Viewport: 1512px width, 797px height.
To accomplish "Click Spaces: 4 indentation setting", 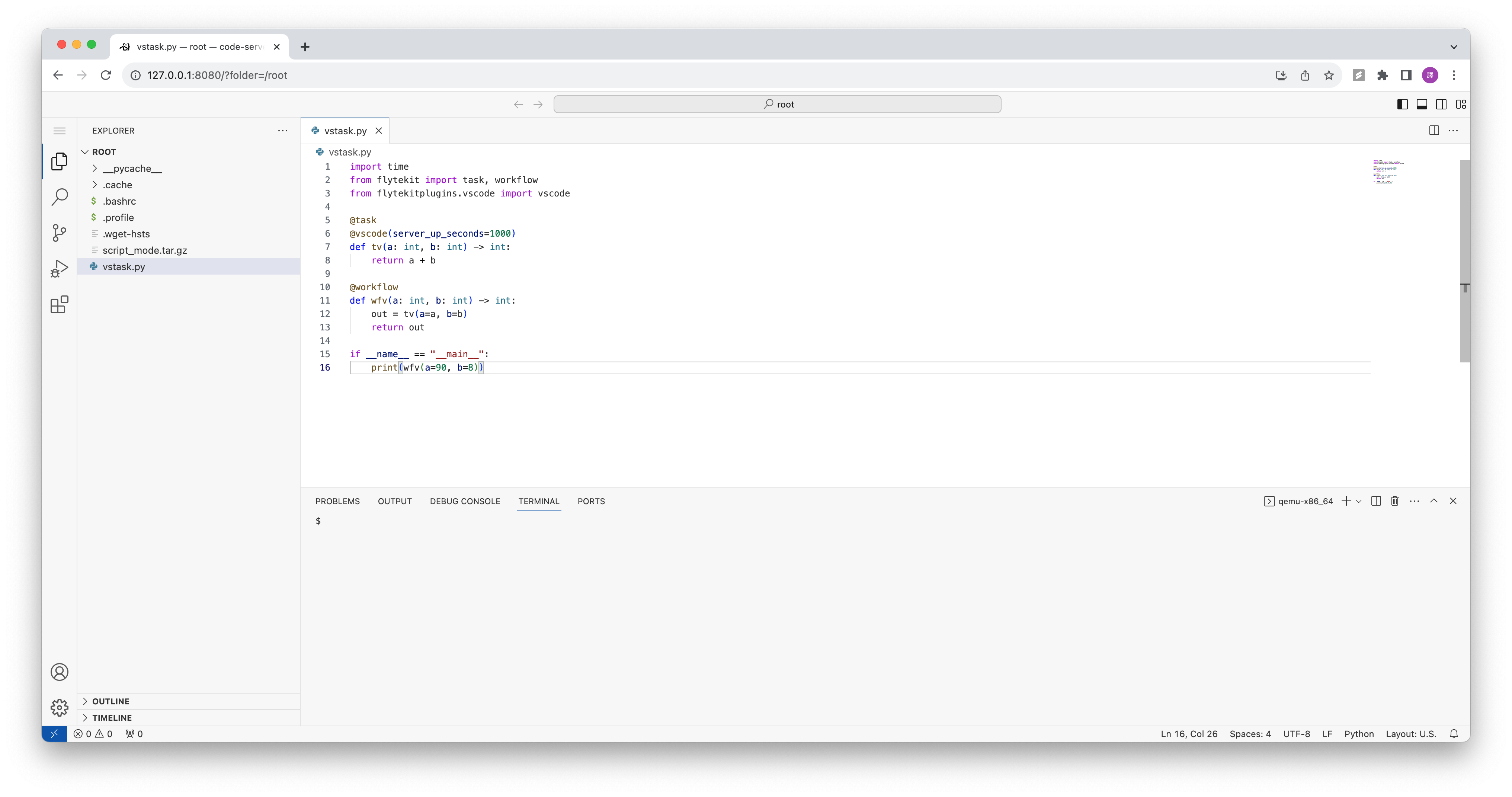I will click(1250, 734).
